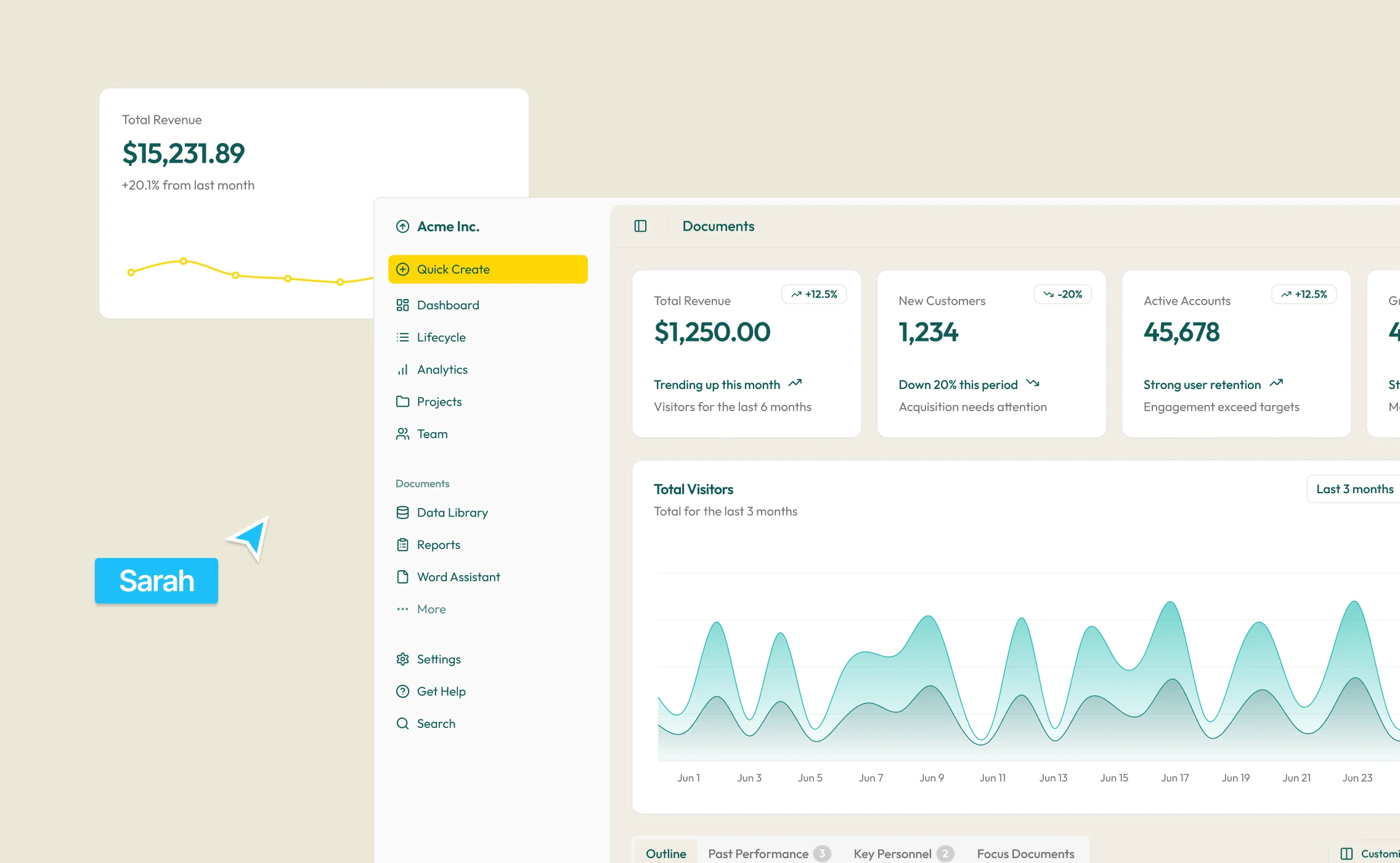The image size is (1400, 863).
Task: Open Customize panel at bottom right
Action: click(1373, 854)
